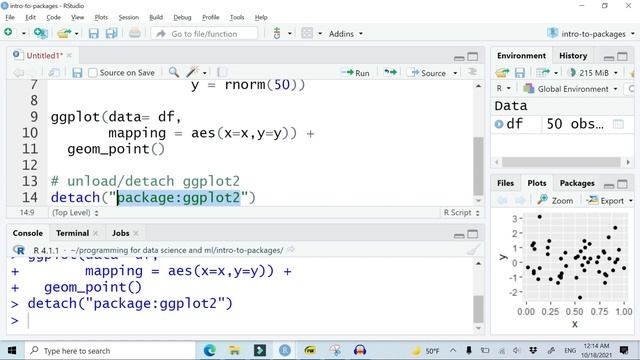Switch to the Files tab
Viewport: 640px width, 360px height.
505,183
